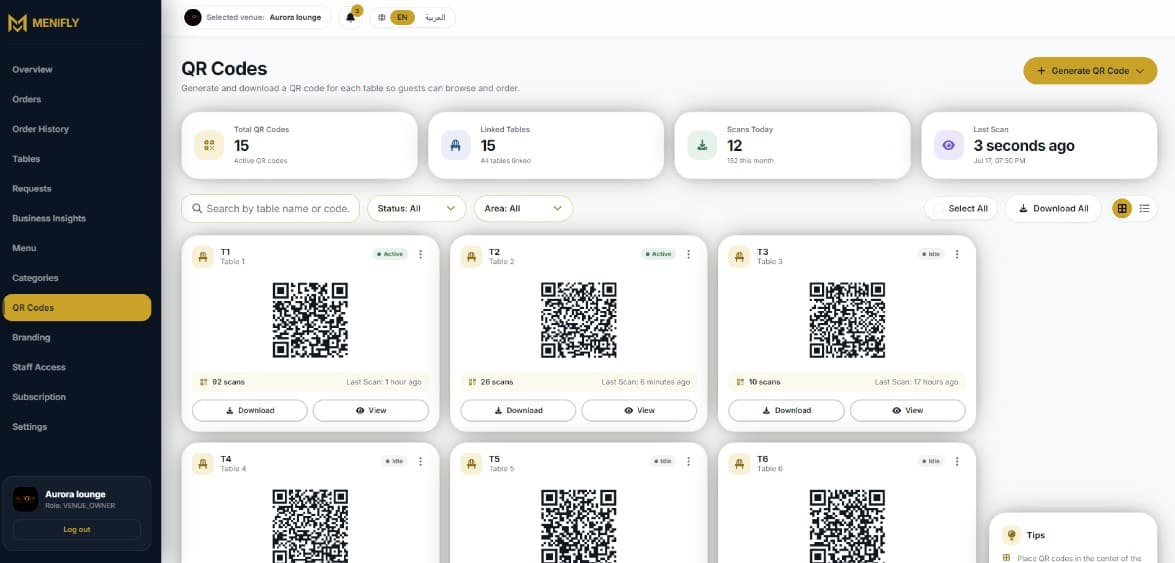Click the T2 QR code image
The width and height of the screenshot is (1175, 563).
click(x=579, y=320)
